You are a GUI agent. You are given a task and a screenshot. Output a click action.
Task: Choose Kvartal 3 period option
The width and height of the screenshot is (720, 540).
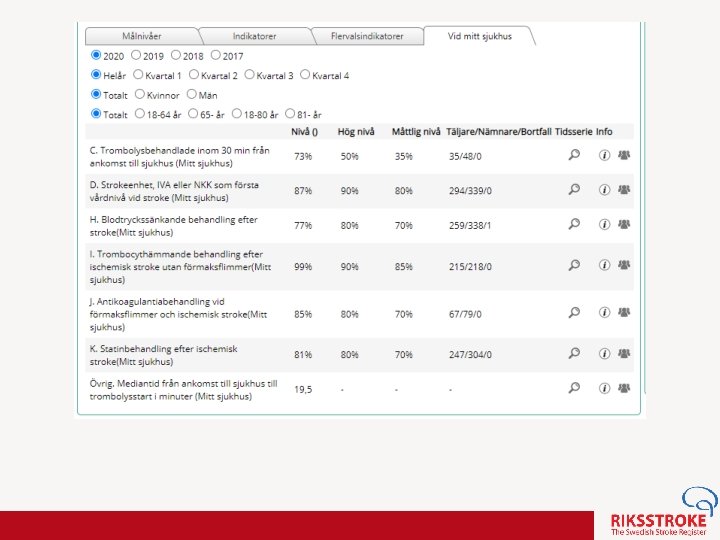249,74
